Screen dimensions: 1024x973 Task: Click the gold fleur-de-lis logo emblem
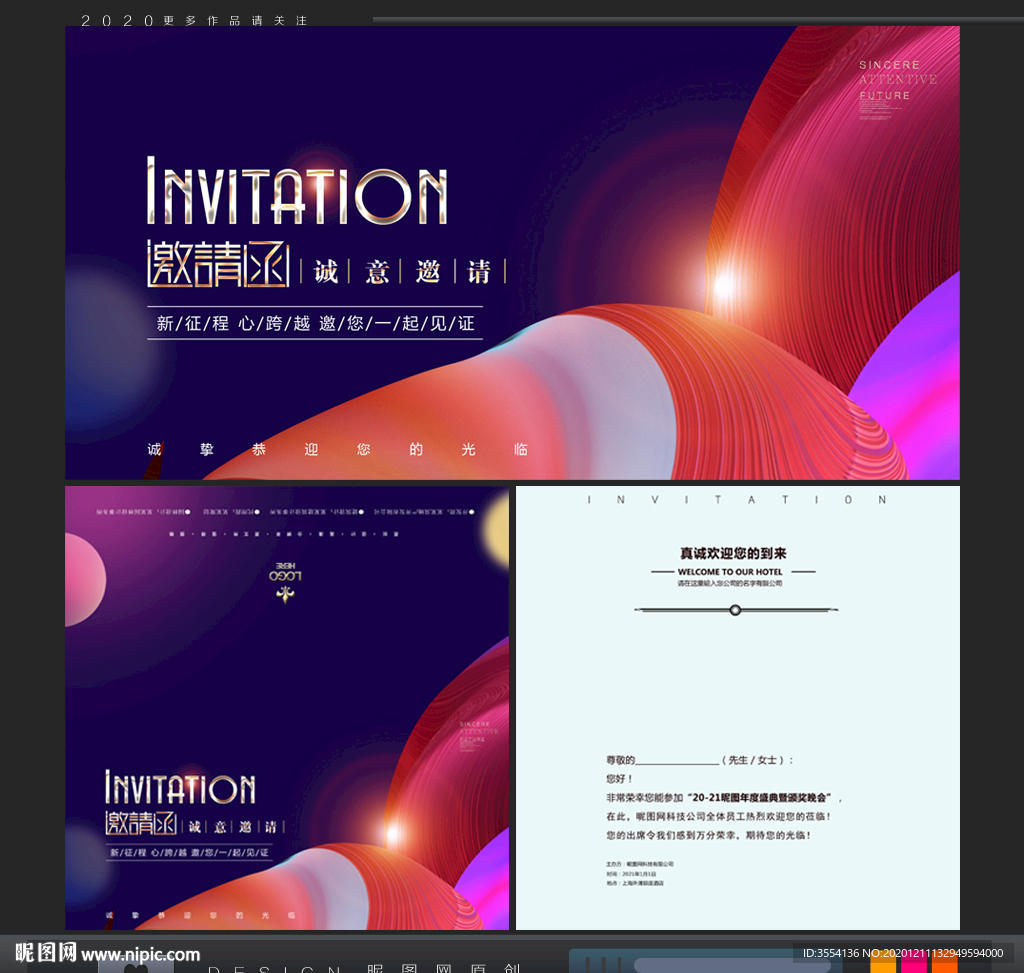click(287, 596)
